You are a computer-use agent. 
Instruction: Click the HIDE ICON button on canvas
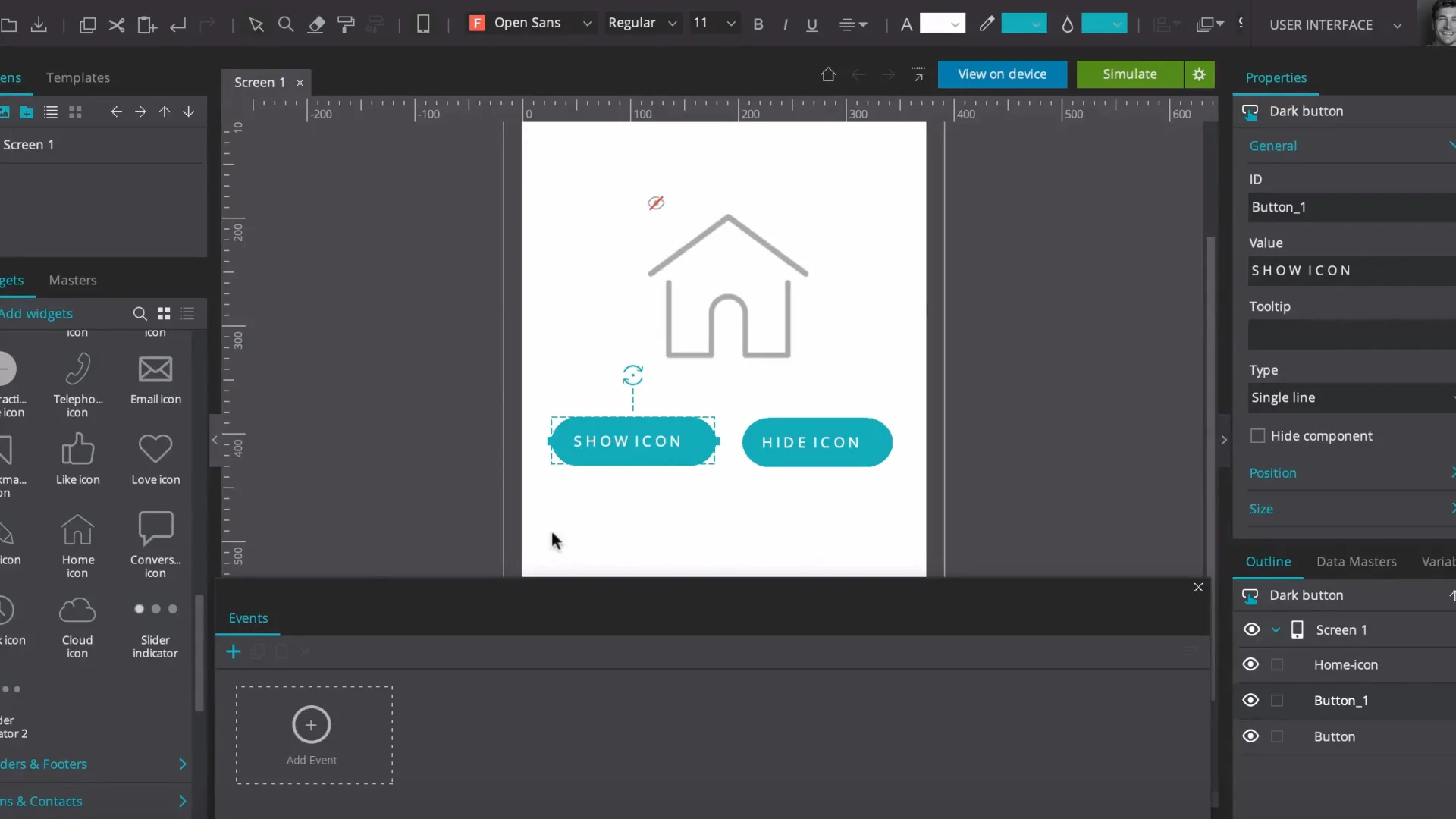pyautogui.click(x=817, y=442)
